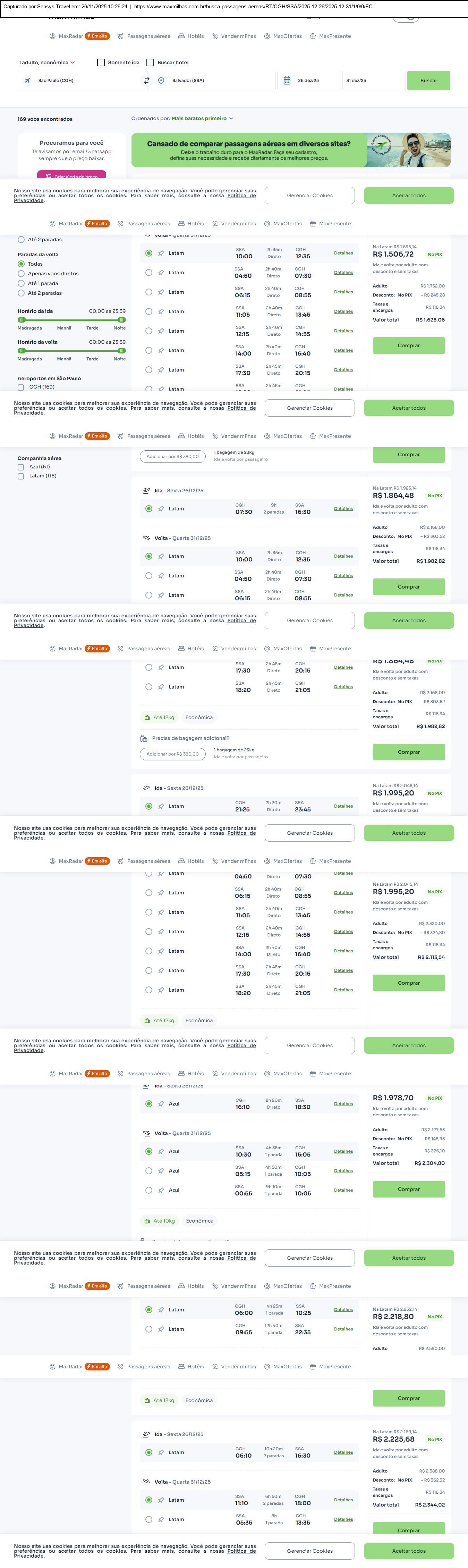The height and width of the screenshot is (1568, 468).
Task: Select the Azul 05:15 return flight radio
Action: tap(148, 1170)
